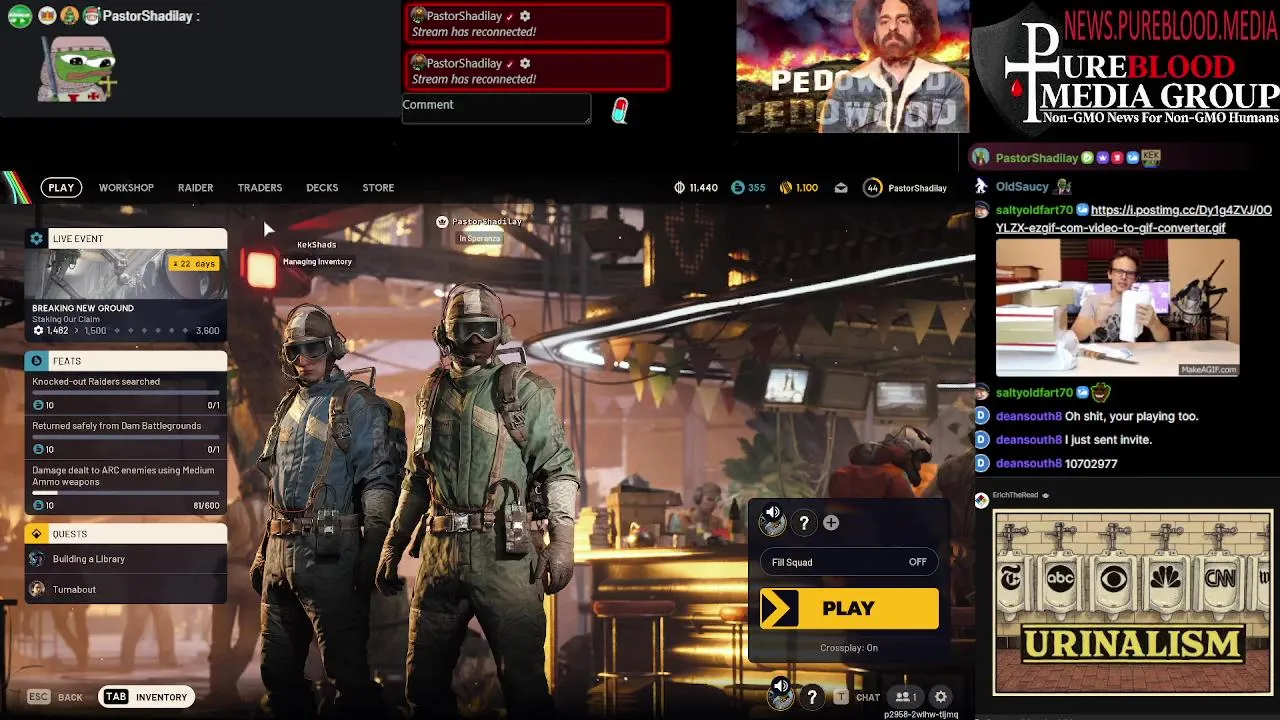1280x720 pixels.
Task: Open the Building a Library quest
Action: point(126,559)
